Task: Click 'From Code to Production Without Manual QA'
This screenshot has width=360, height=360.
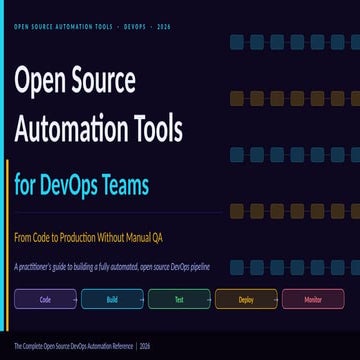Action: (88, 238)
